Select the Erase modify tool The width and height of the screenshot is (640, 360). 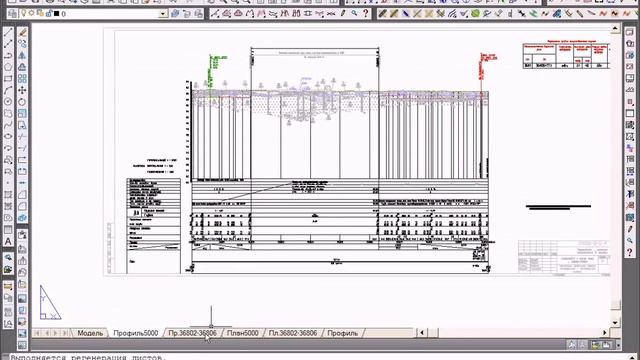[22, 33]
